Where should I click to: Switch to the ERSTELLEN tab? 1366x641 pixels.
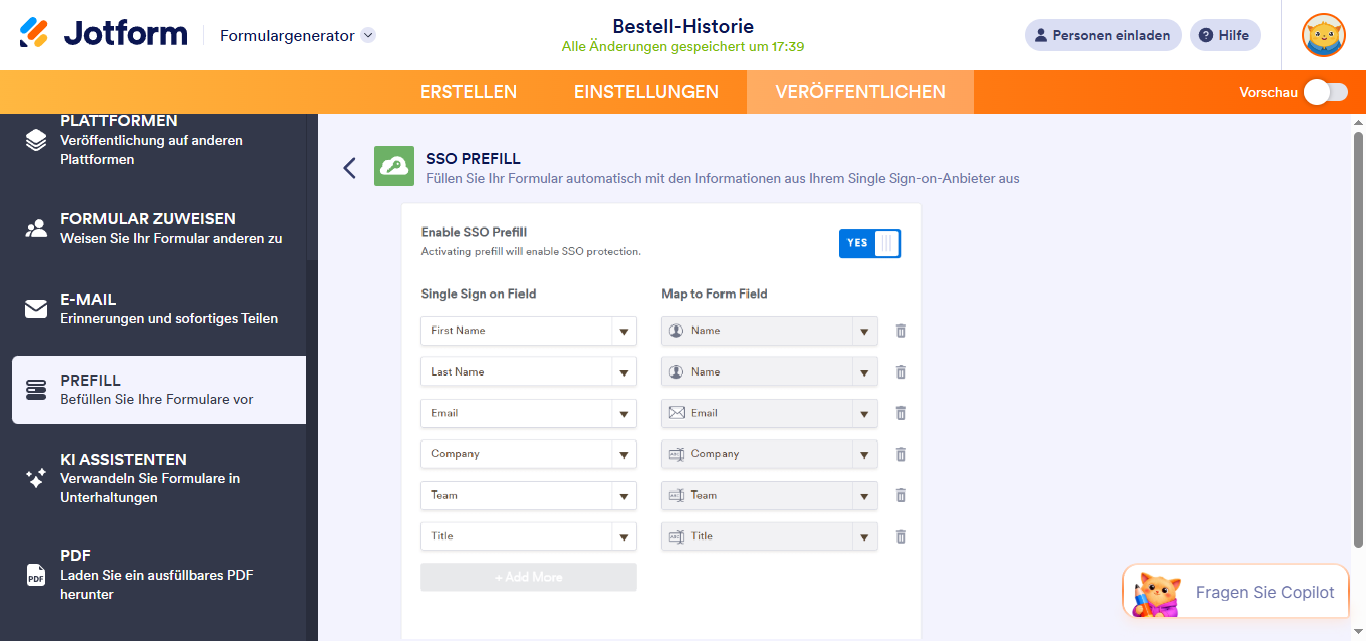coord(468,92)
